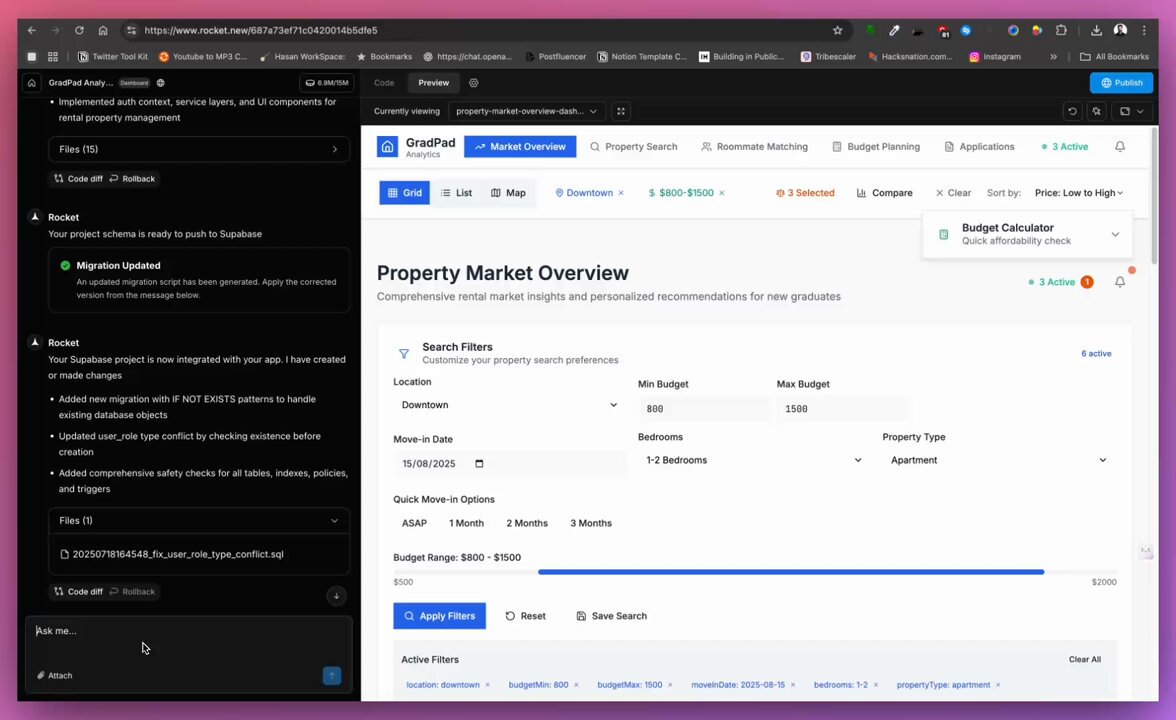This screenshot has height=720, width=1176.
Task: Click the Reset filters button
Action: pyautogui.click(x=525, y=616)
